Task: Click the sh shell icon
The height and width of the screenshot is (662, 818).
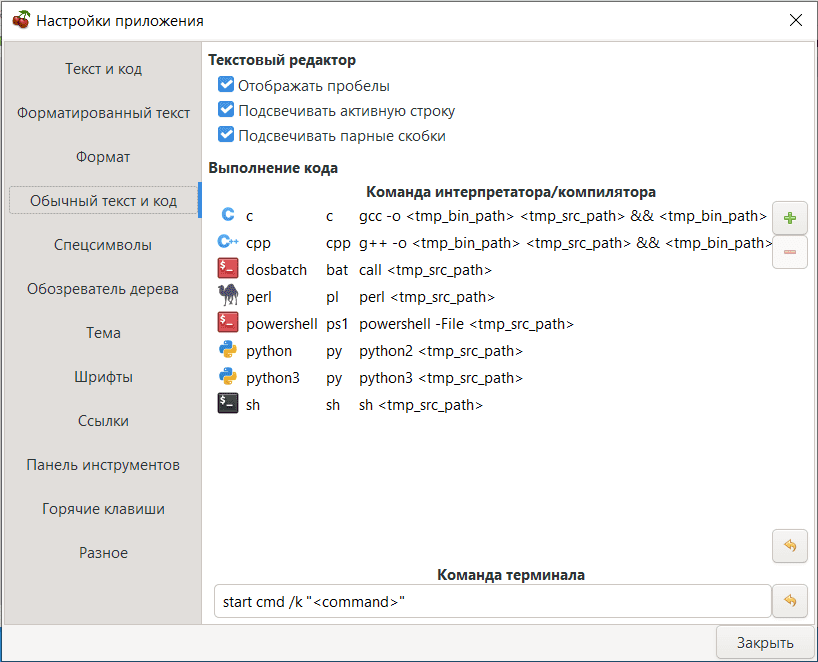Action: pyautogui.click(x=228, y=405)
